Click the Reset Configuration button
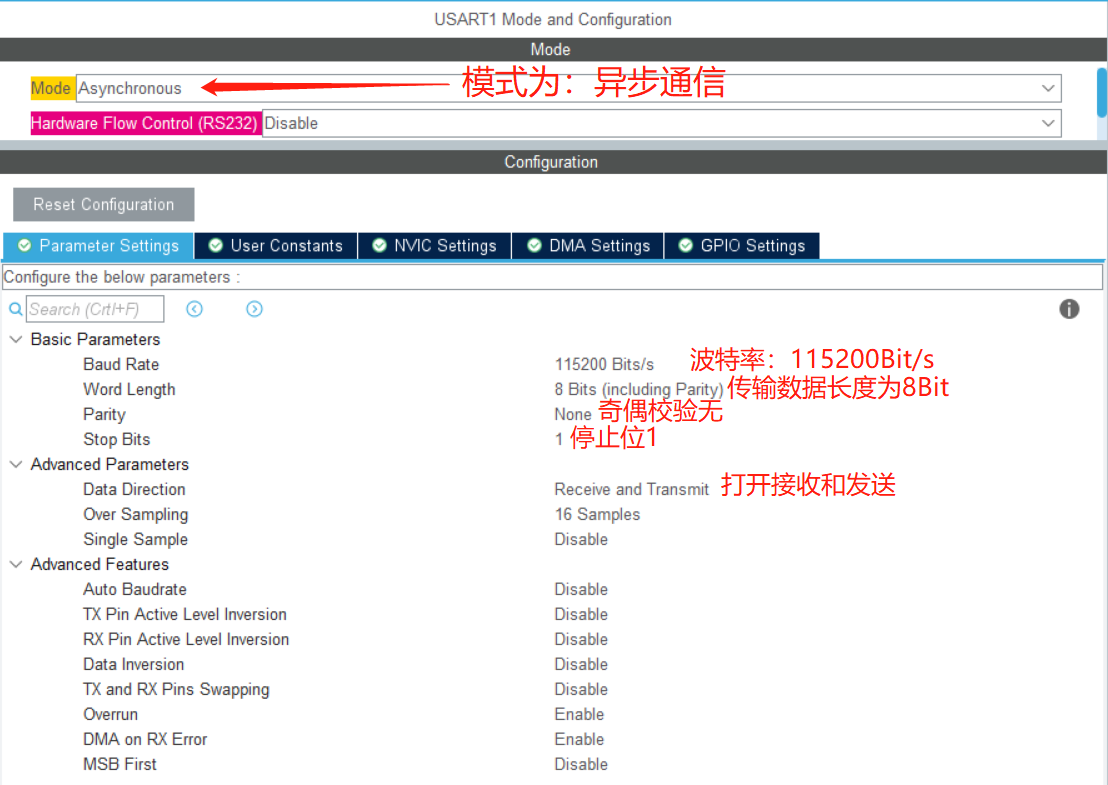Viewport: 1108px width, 785px height. point(104,204)
